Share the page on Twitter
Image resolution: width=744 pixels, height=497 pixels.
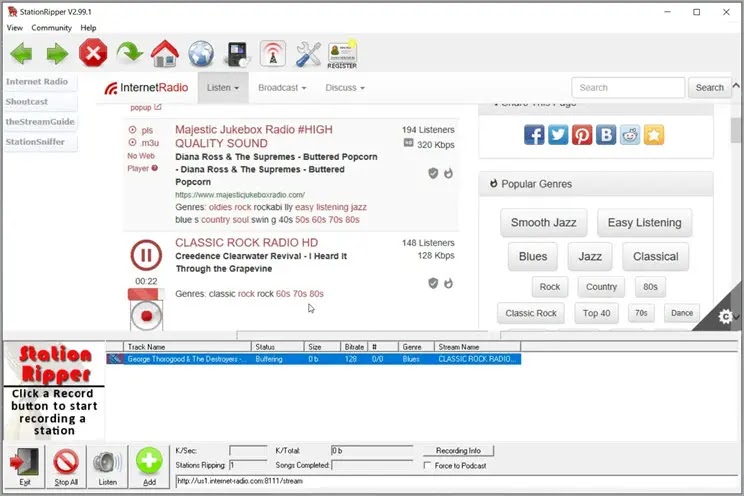[558, 135]
